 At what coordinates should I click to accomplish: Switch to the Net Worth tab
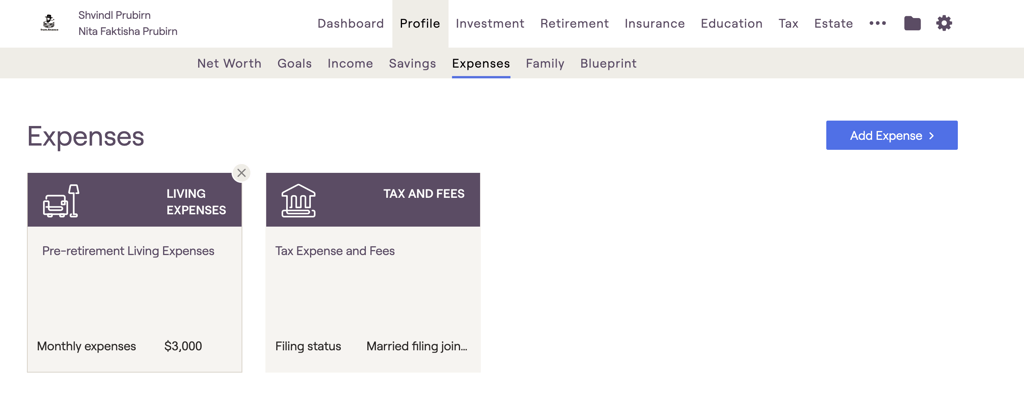tap(229, 63)
